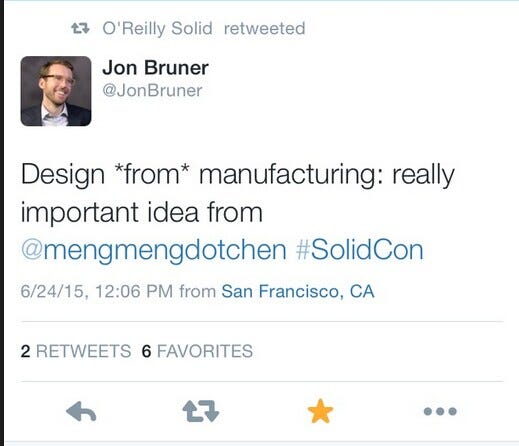Click the word 'retweeted' in header

[265, 28]
